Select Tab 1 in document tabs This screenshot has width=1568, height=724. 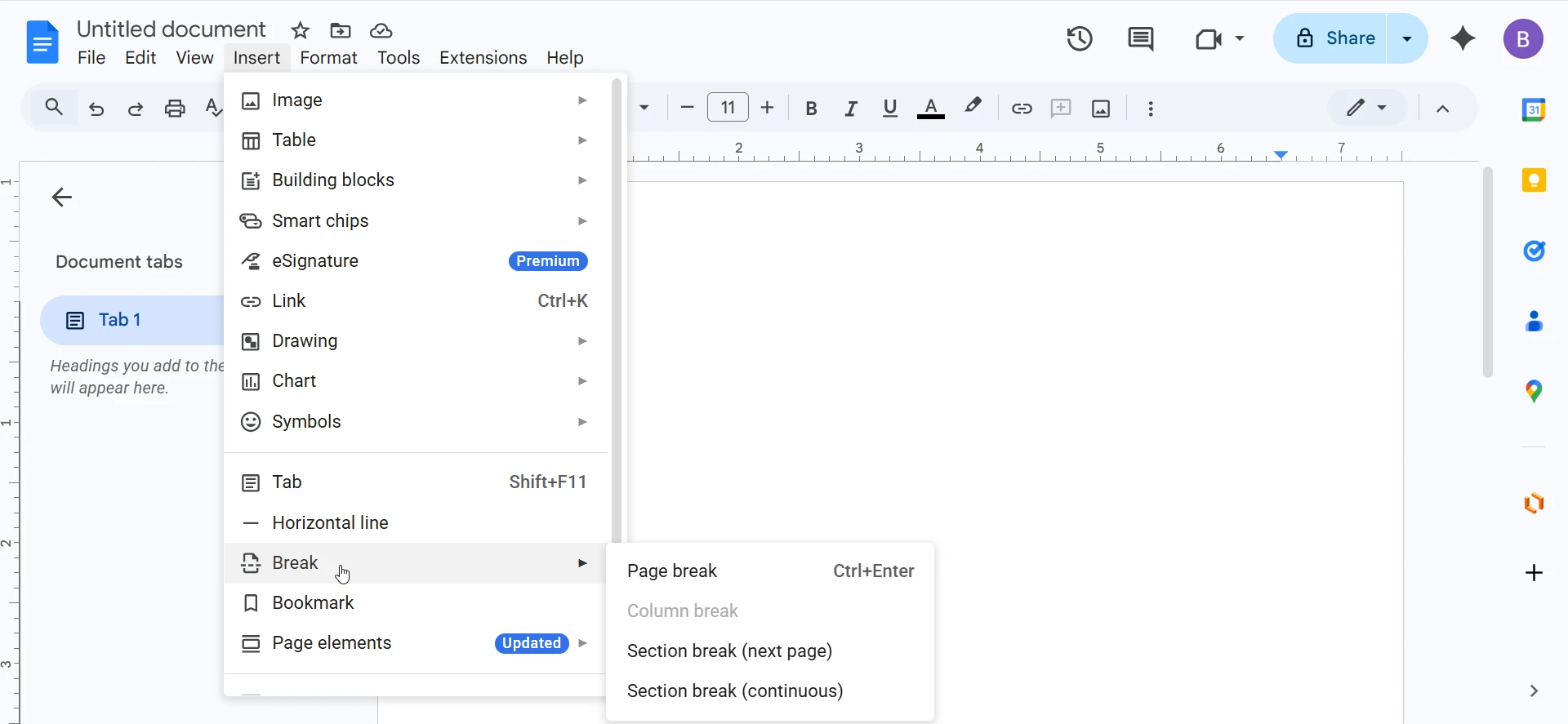(x=120, y=320)
